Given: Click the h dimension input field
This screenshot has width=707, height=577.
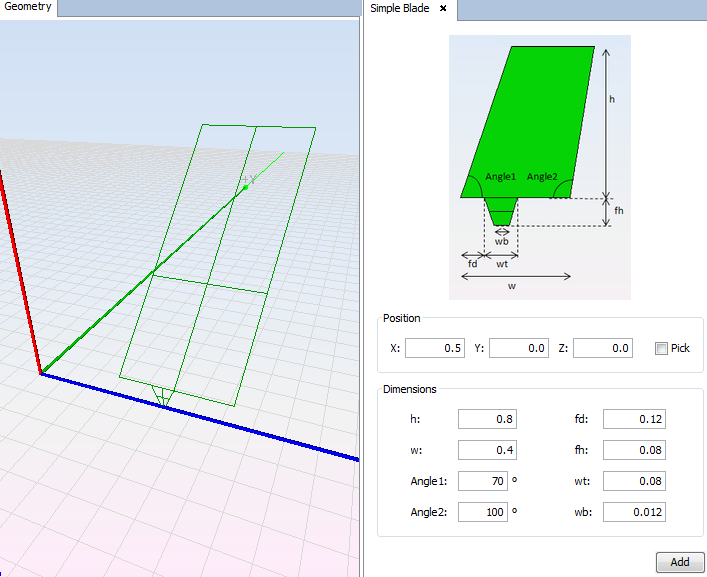Looking at the screenshot, I should pyautogui.click(x=488, y=420).
